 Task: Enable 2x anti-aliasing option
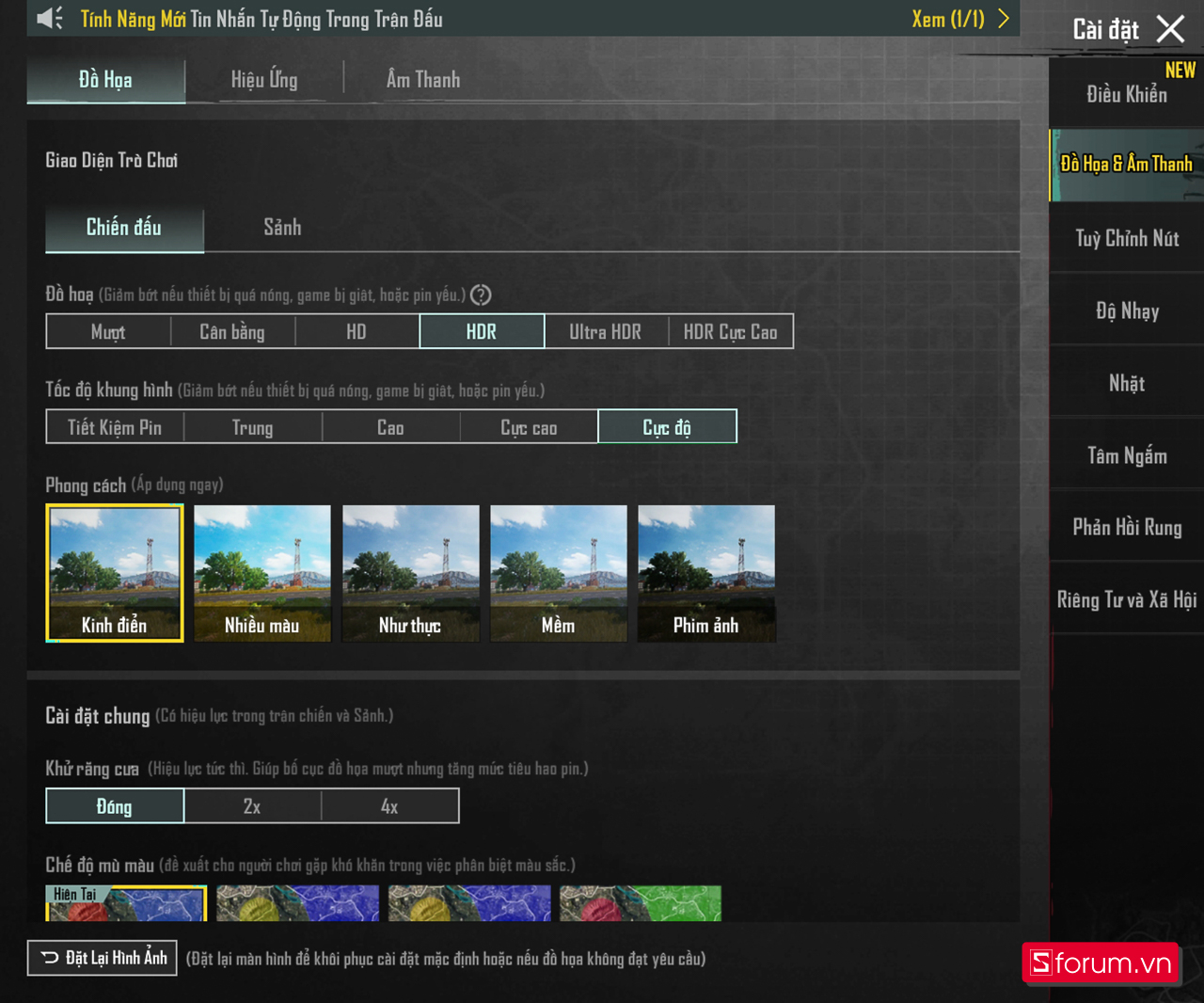pyautogui.click(x=252, y=807)
